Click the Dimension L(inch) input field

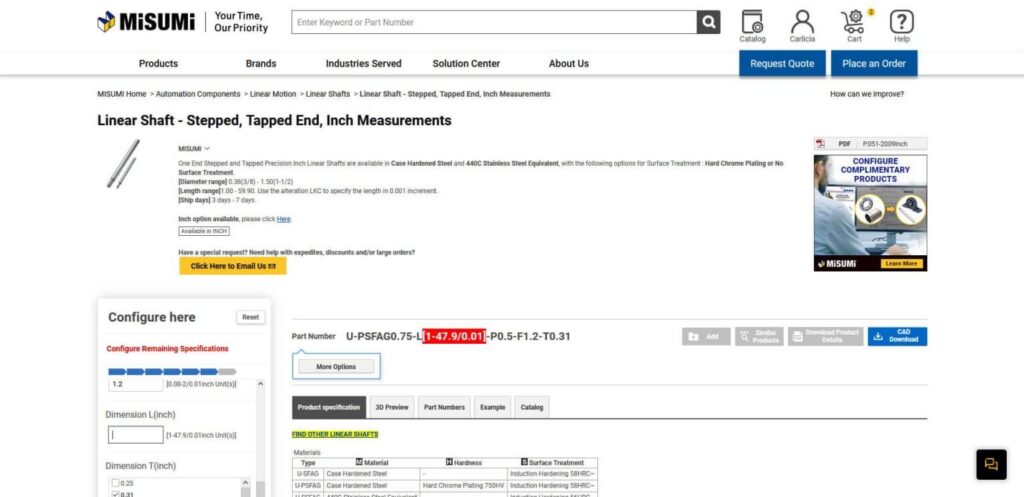(x=135, y=435)
